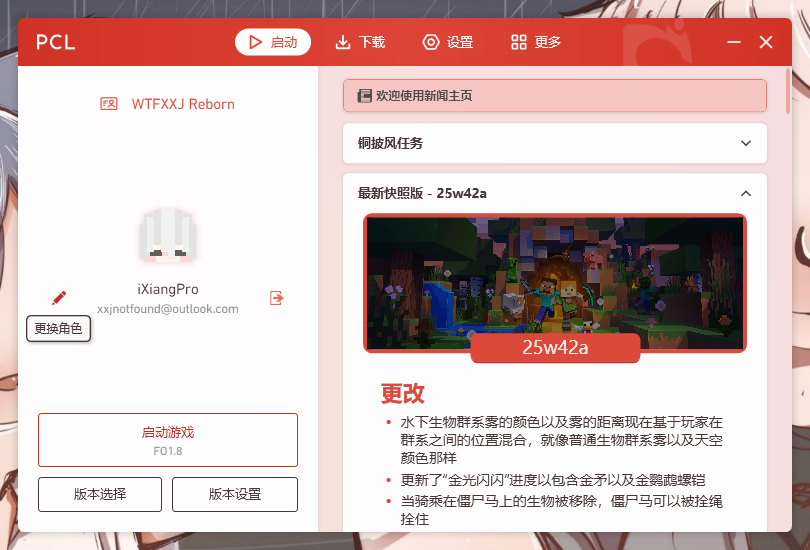The image size is (810, 550).
Task: Click the four-square grid icon for 更多
Action: coord(518,42)
